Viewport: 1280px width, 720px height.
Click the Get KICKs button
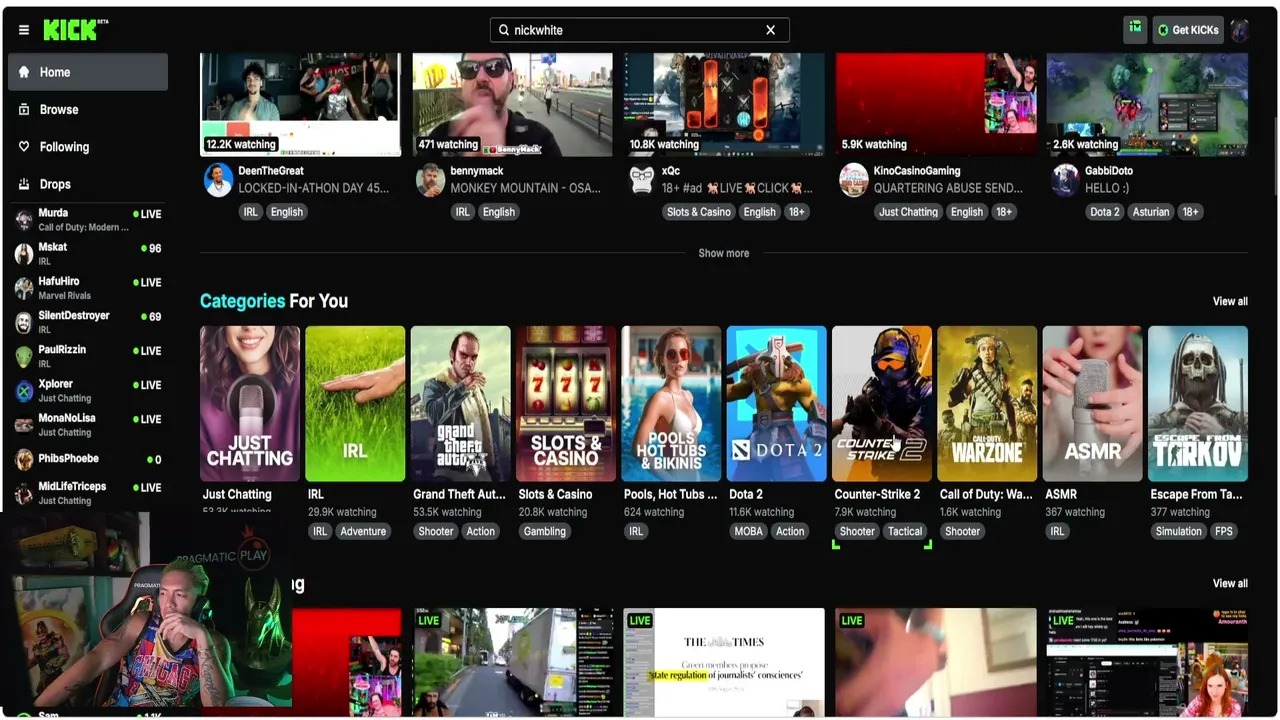[1188, 30]
